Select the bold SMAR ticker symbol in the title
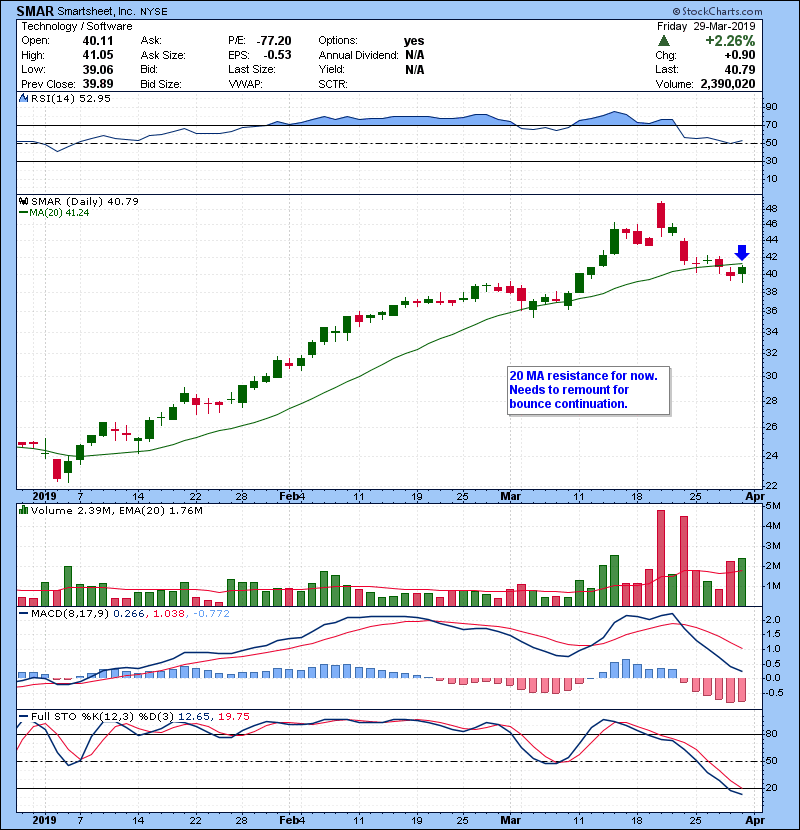800x830 pixels. point(35,11)
